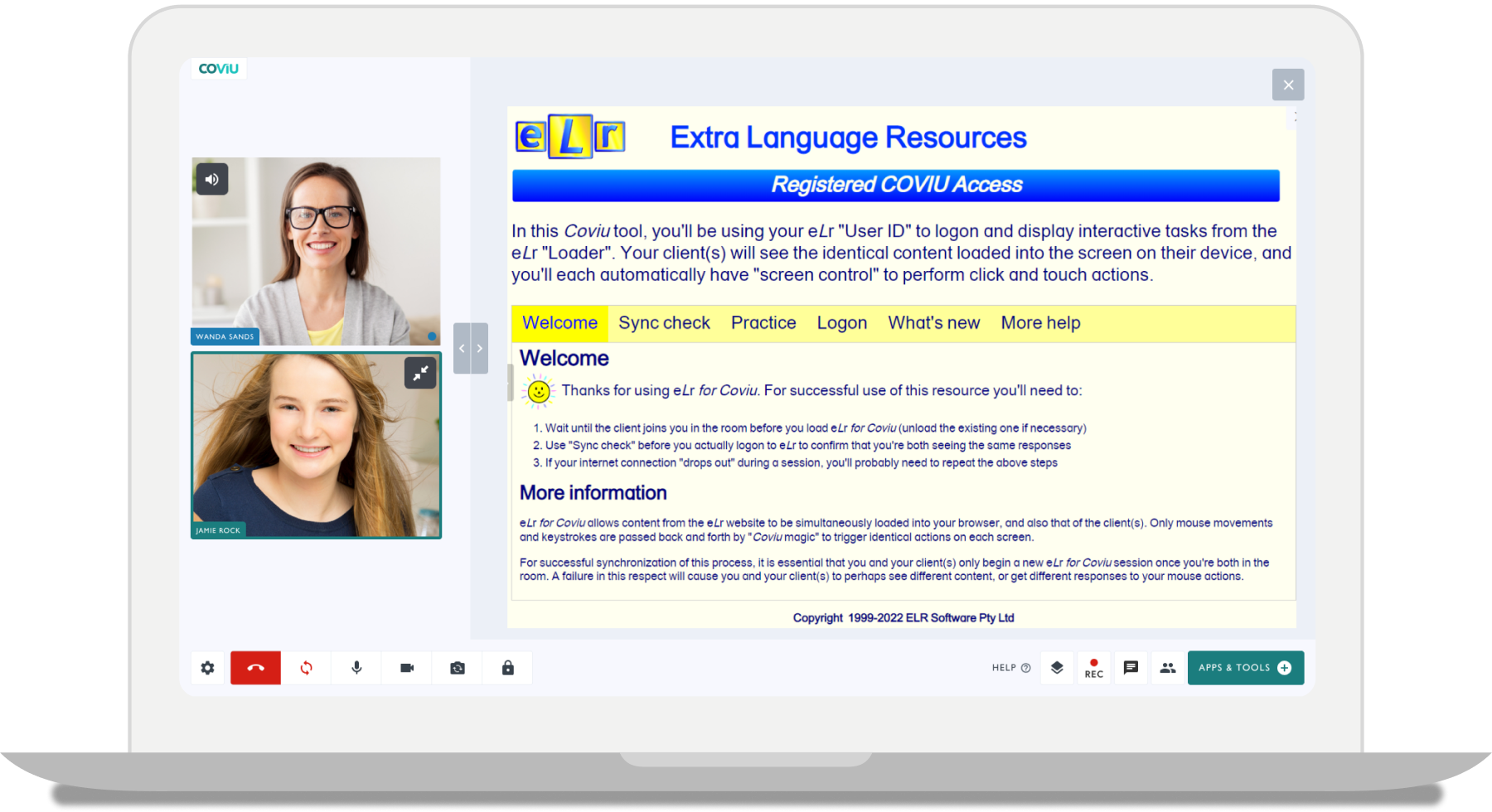This screenshot has width=1492, height=812.
Task: Toggle speaker on Wanda Sands video
Action: click(x=212, y=179)
